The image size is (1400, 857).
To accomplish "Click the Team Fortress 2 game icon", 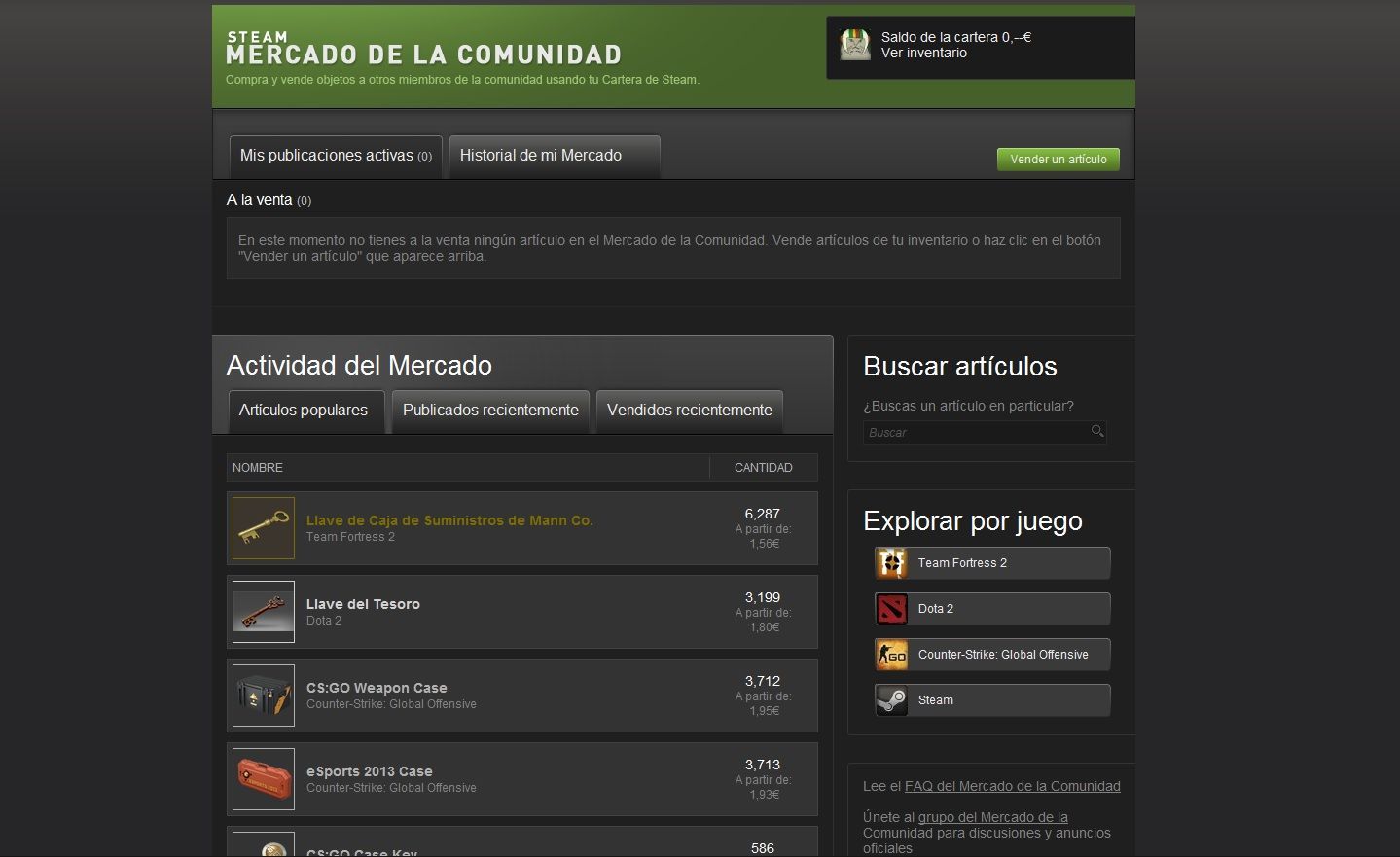I will (x=891, y=563).
